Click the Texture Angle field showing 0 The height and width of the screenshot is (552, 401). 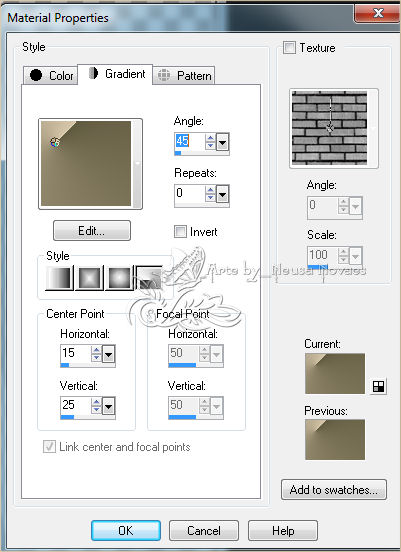[x=322, y=205]
